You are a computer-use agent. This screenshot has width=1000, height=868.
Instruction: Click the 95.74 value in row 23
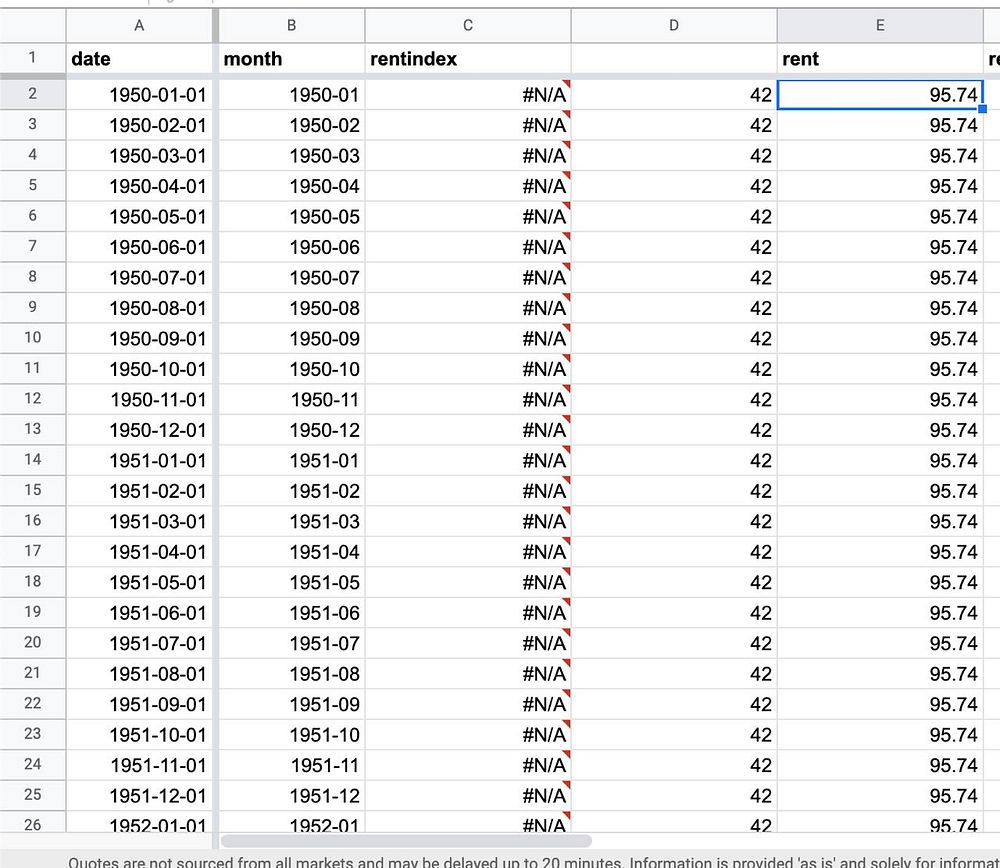[880, 734]
